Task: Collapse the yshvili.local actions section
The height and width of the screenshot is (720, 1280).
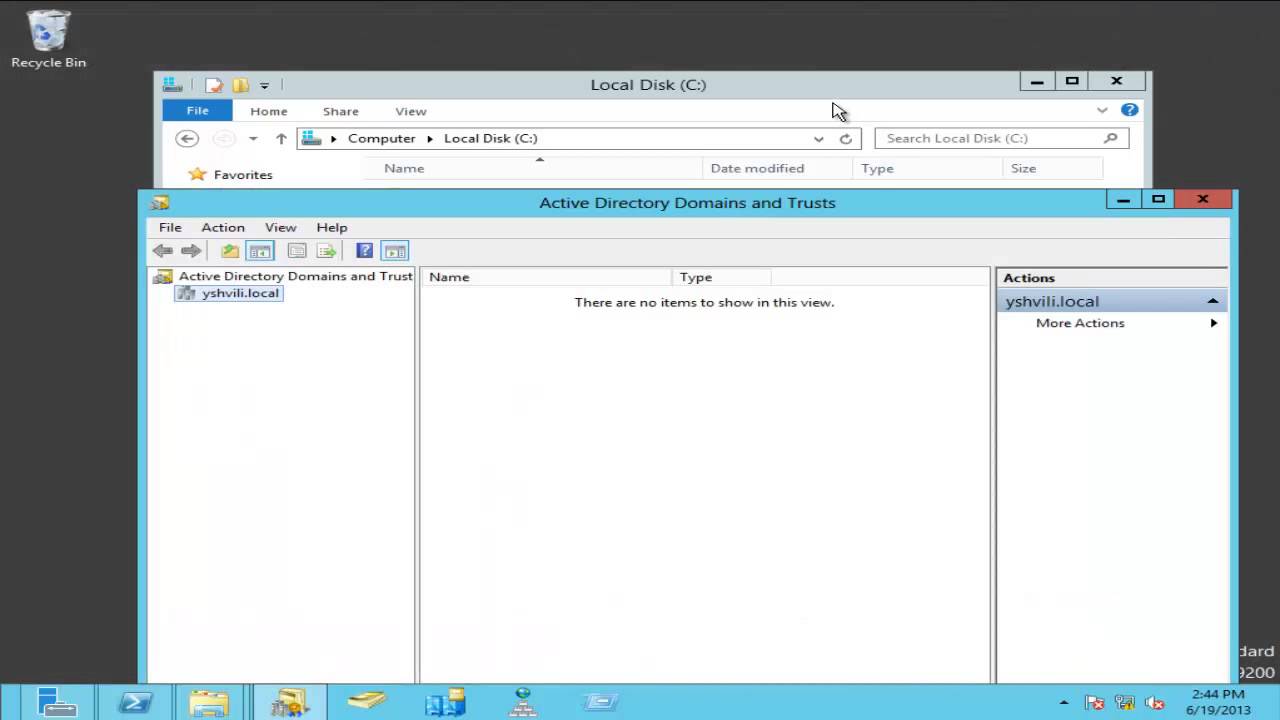Action: coord(1212,301)
